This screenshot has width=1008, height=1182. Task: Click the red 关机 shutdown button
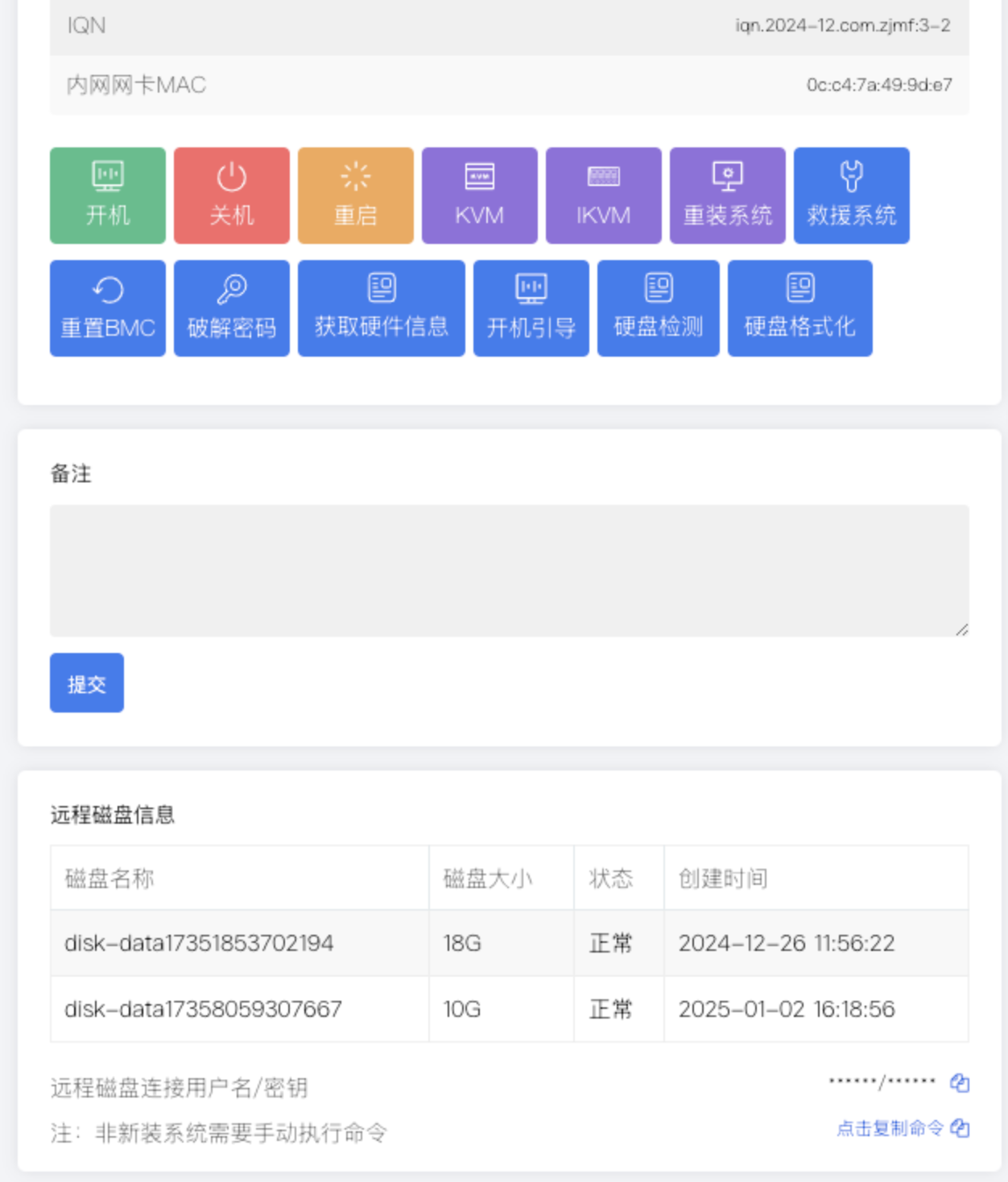coord(232,196)
